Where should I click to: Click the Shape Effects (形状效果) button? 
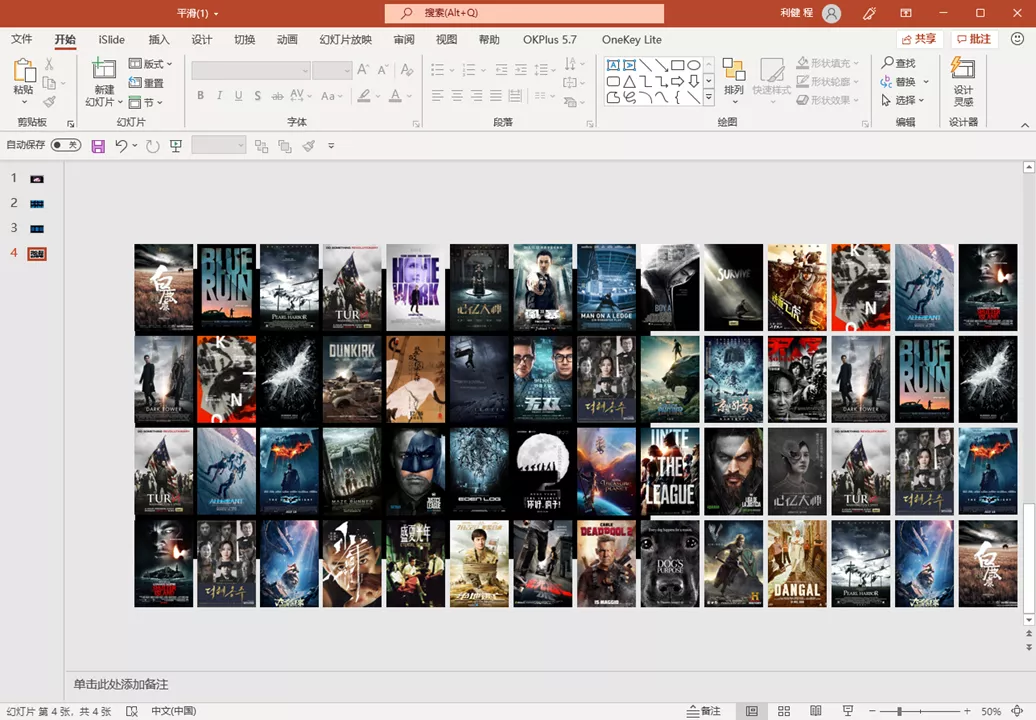click(828, 100)
